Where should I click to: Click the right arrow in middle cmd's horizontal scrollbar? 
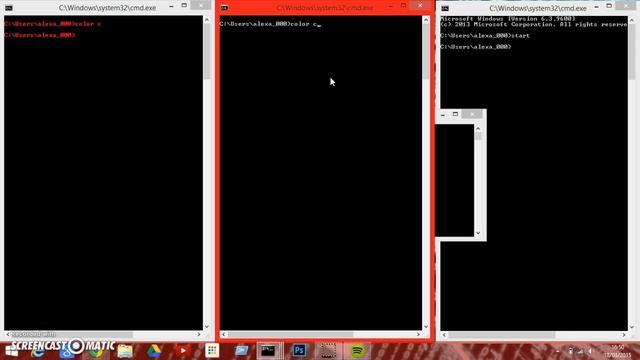(418, 334)
